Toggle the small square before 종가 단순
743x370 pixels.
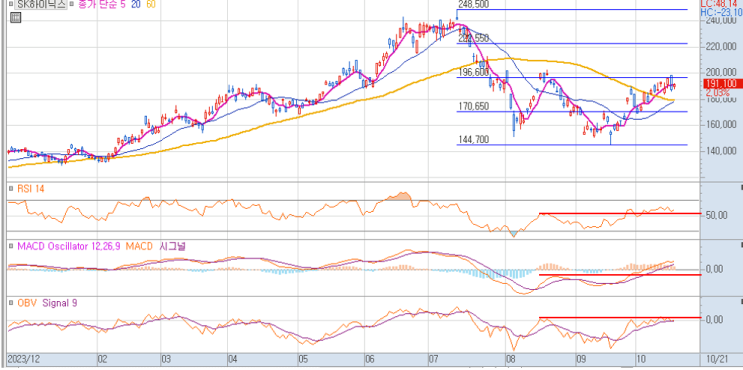click(x=71, y=5)
